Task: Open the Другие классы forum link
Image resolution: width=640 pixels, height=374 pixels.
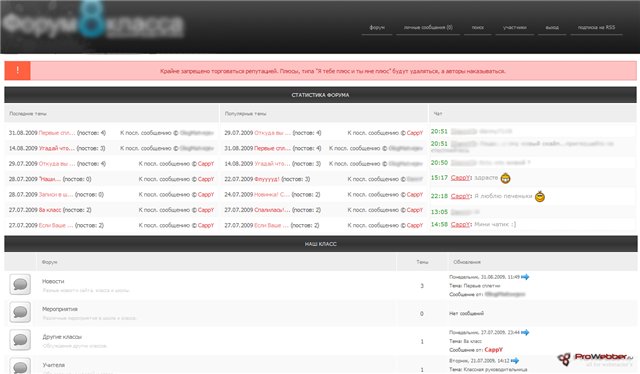Action: (62, 337)
